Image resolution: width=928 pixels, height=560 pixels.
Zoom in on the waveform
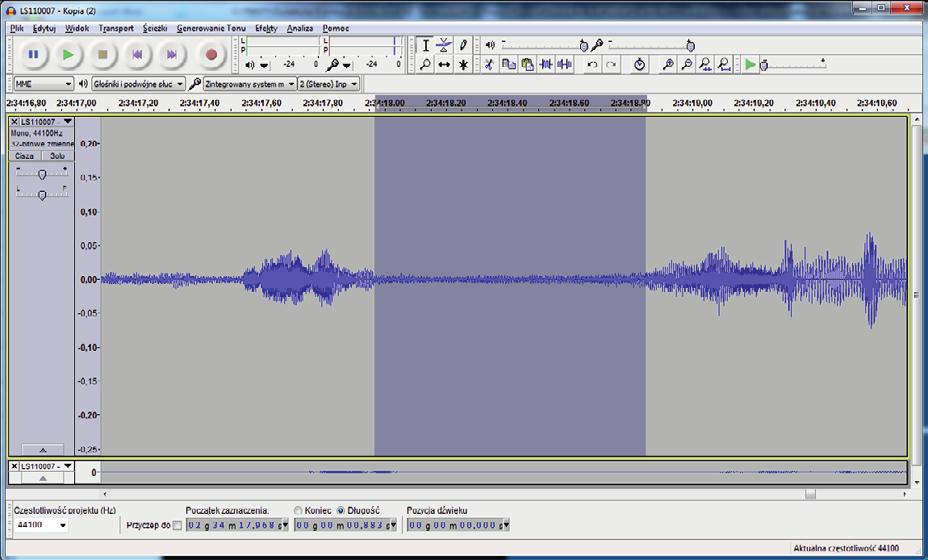[x=668, y=64]
